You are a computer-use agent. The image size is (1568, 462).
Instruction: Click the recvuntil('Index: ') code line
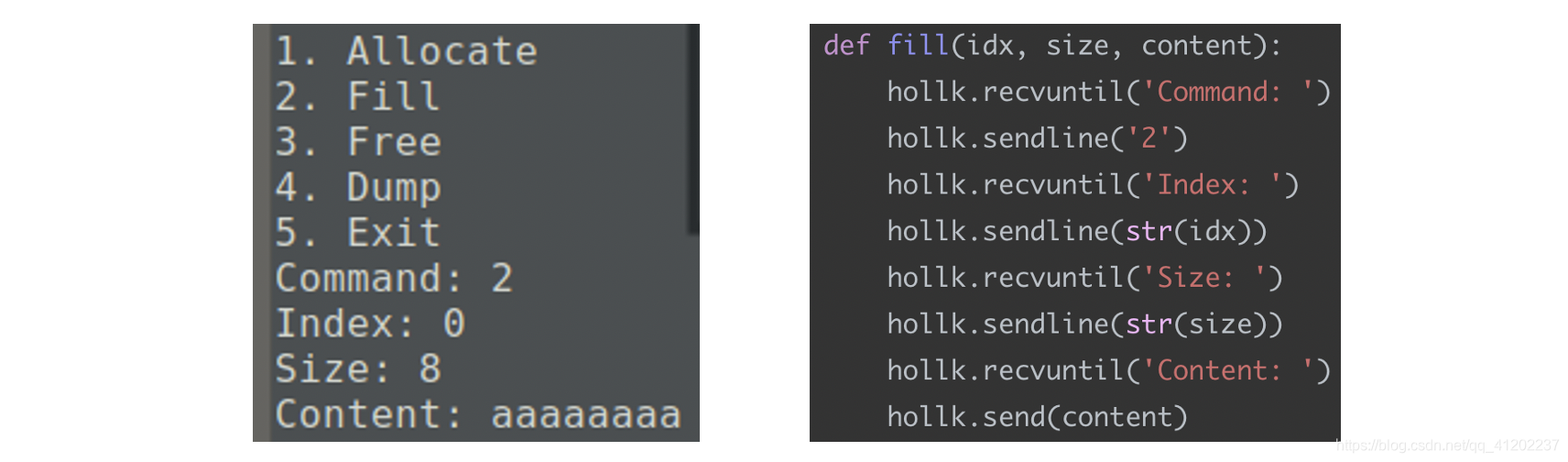[x=1093, y=185]
